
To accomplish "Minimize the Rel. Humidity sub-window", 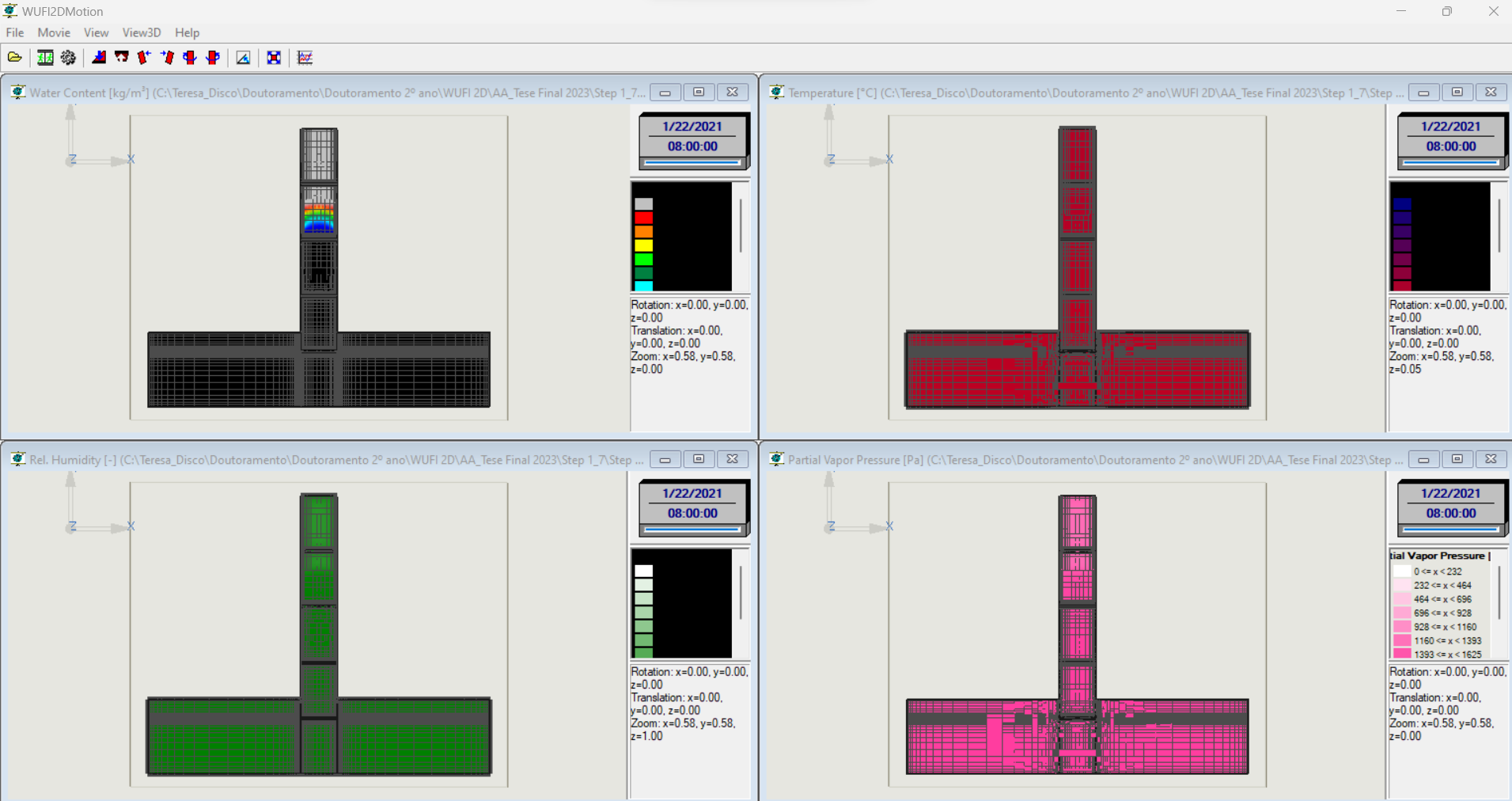I will click(x=665, y=460).
